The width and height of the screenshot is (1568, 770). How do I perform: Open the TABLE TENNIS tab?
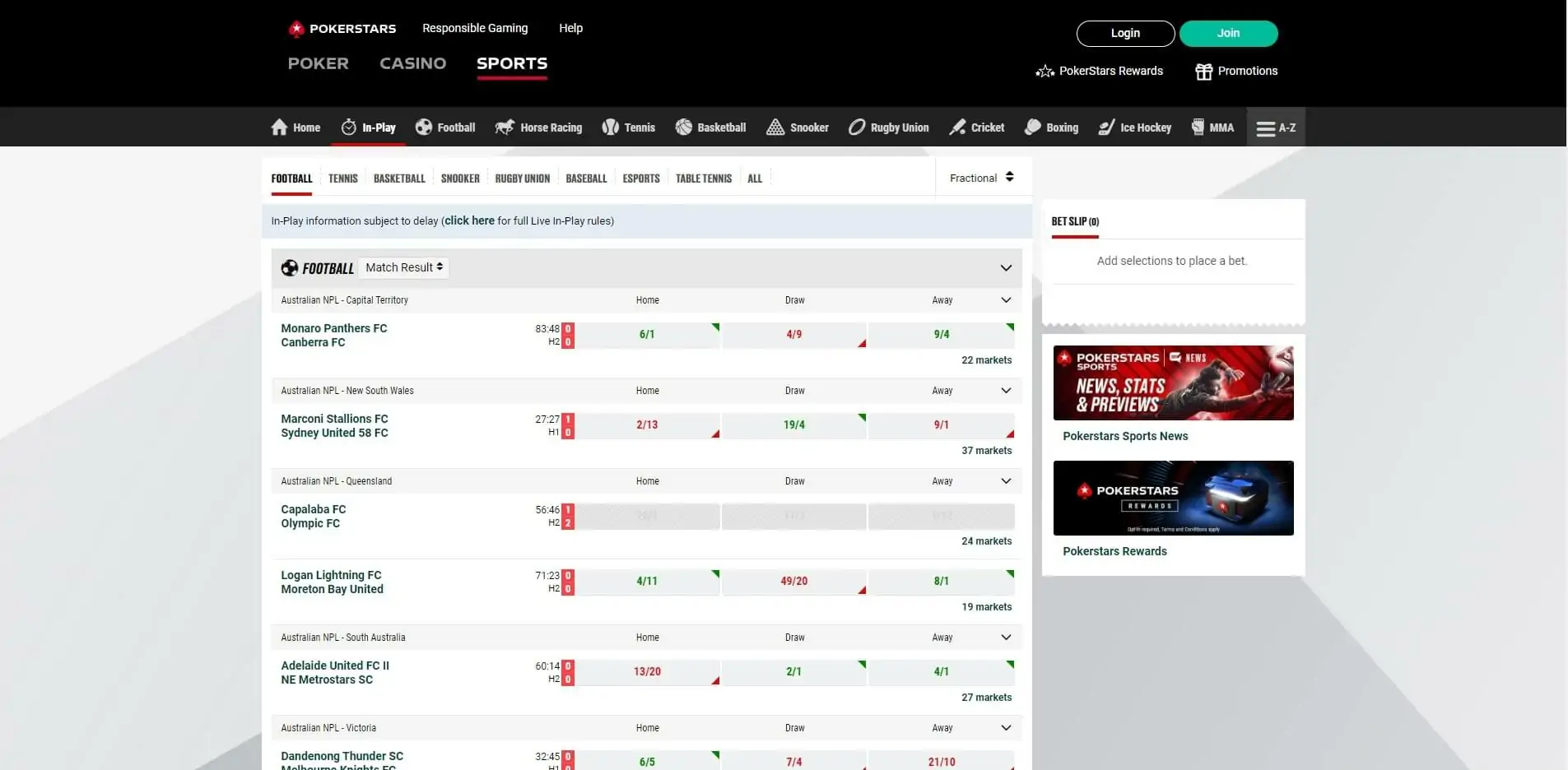(x=704, y=178)
